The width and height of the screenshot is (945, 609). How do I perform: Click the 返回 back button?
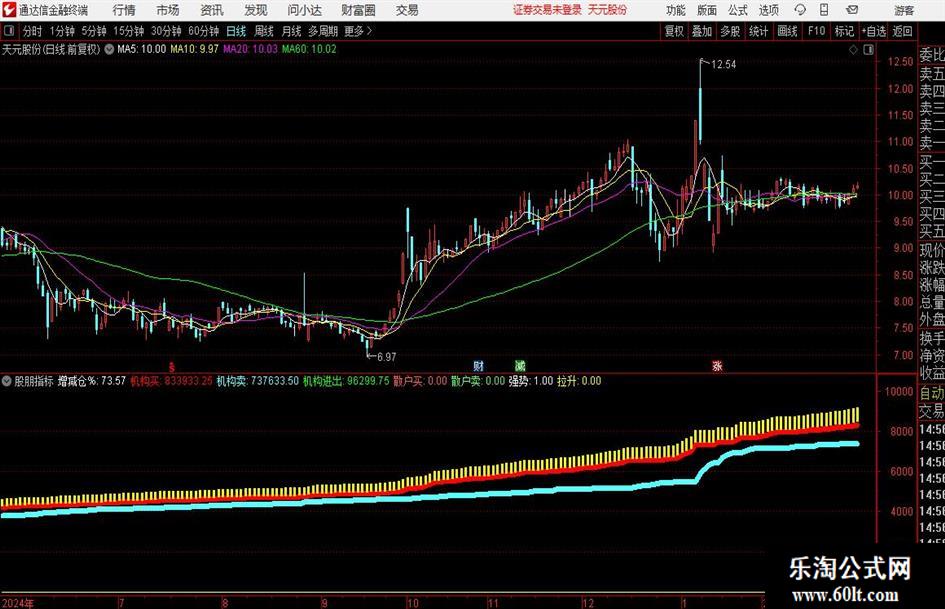pos(902,31)
